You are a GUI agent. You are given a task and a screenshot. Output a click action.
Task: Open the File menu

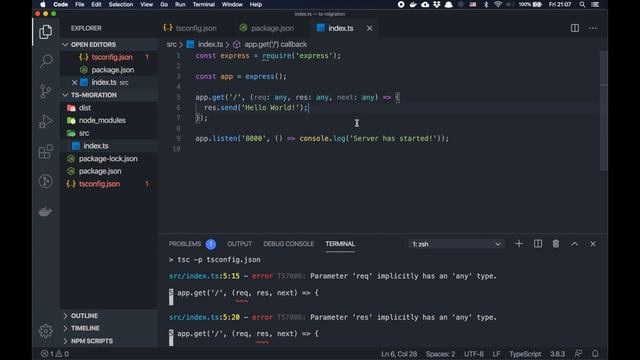point(80,4)
